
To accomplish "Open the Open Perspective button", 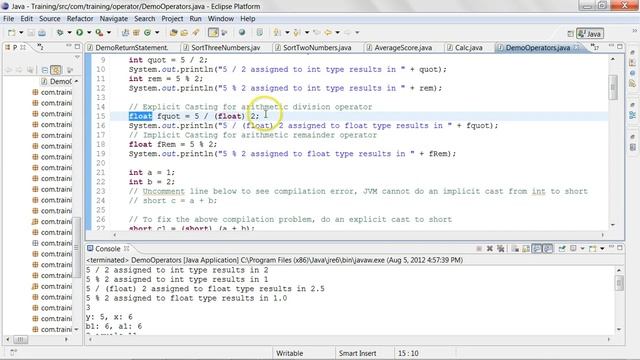I will pyautogui.click(x=571, y=33).
